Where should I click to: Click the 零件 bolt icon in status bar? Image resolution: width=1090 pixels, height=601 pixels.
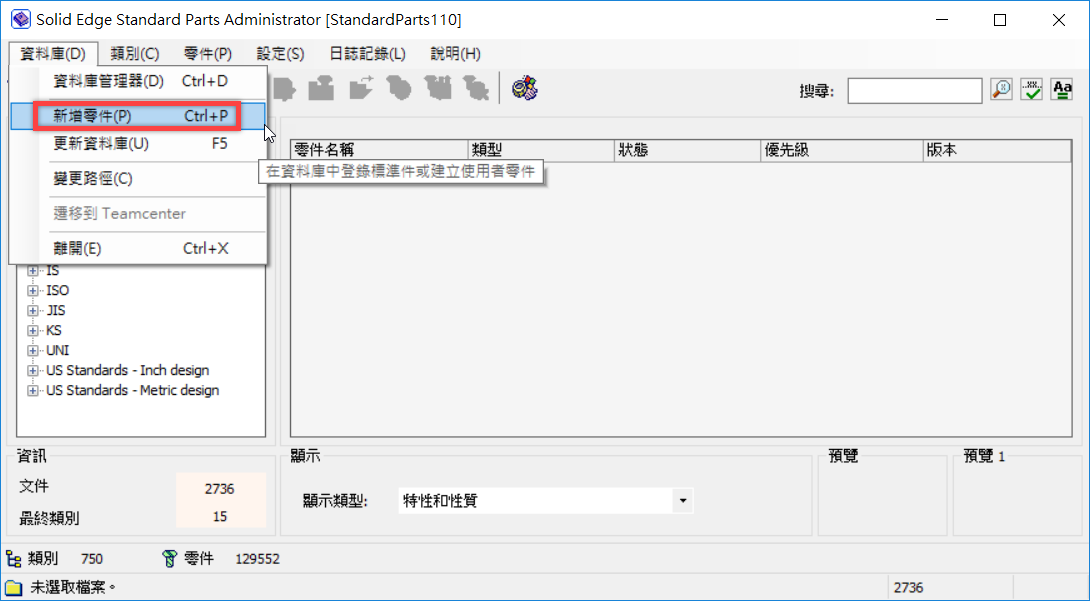[x=170, y=559]
